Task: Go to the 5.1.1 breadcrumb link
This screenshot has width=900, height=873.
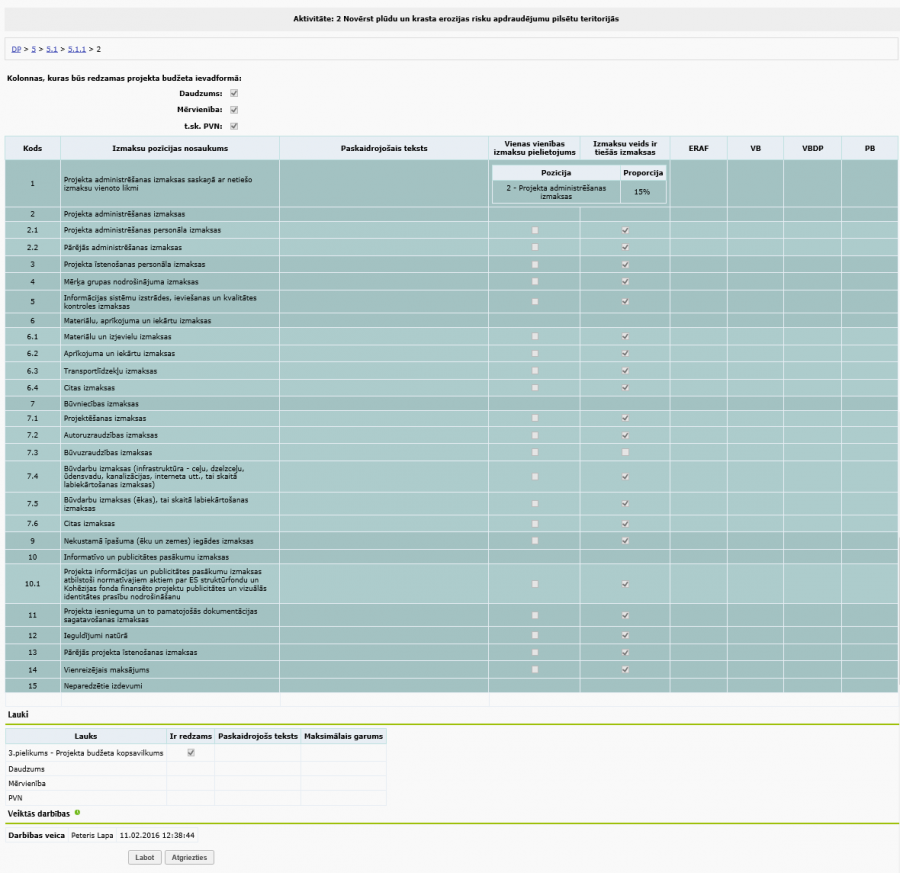Action: 76,48
